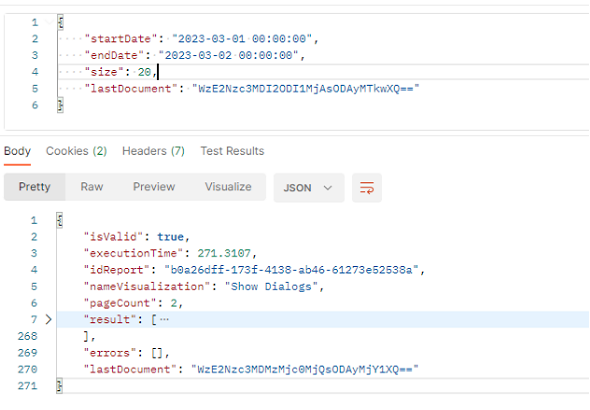590x410 pixels.
Task: Click the "idReport" key
Action: tap(117, 270)
